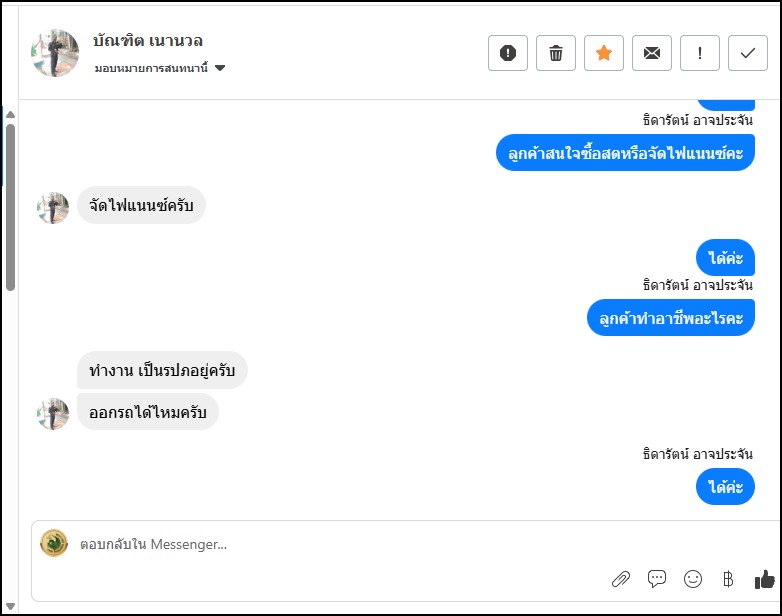Screen dimensions: 782x616
Task: Type in the ตอบกลับใน Messenger reply field
Action: (300, 544)
